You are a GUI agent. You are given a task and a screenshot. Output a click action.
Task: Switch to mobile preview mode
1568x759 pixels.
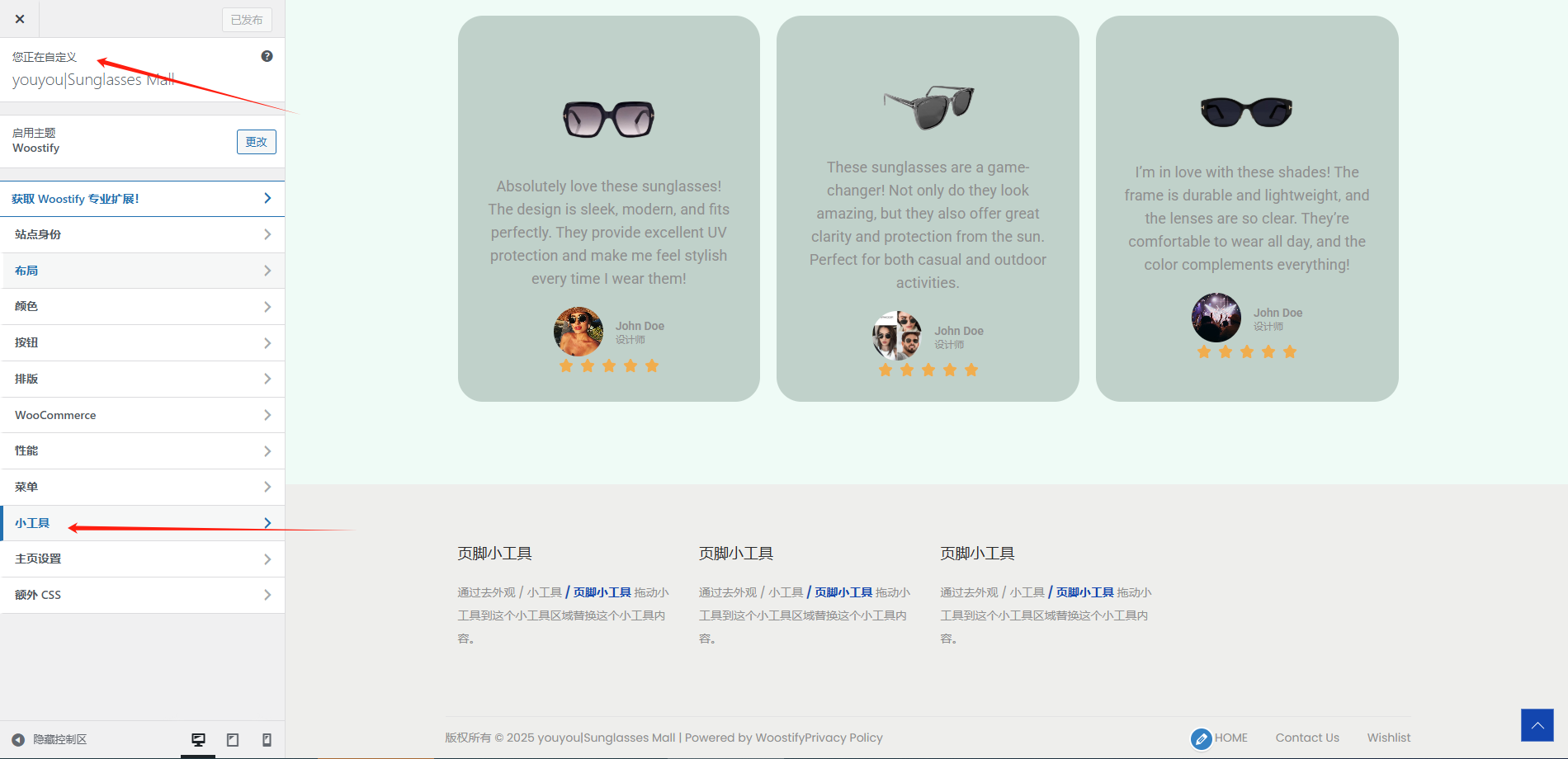(267, 740)
